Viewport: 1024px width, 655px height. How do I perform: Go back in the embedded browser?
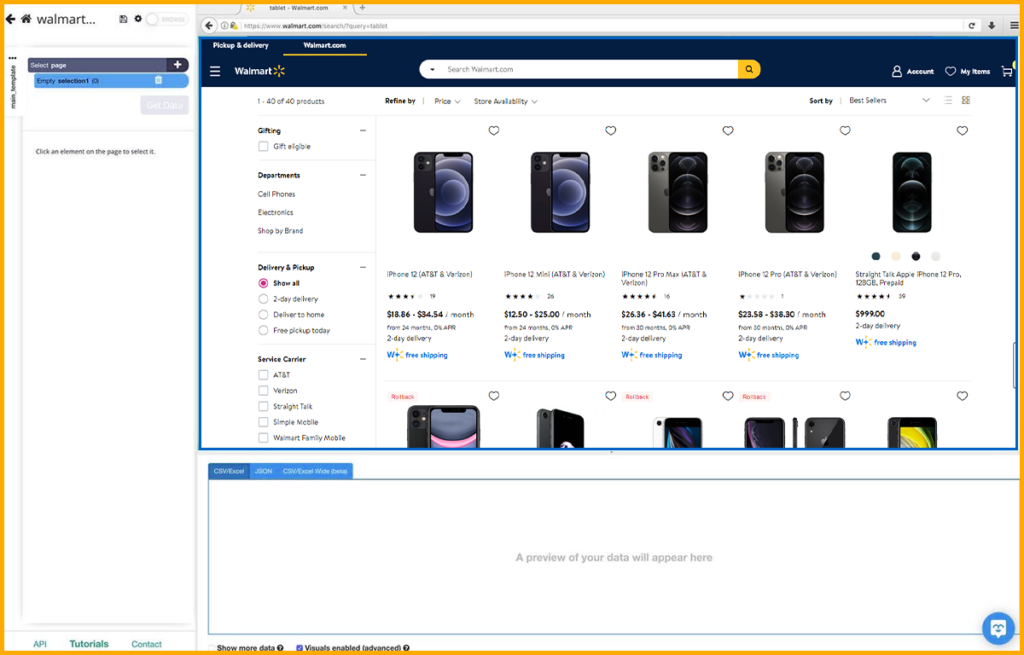[209, 25]
